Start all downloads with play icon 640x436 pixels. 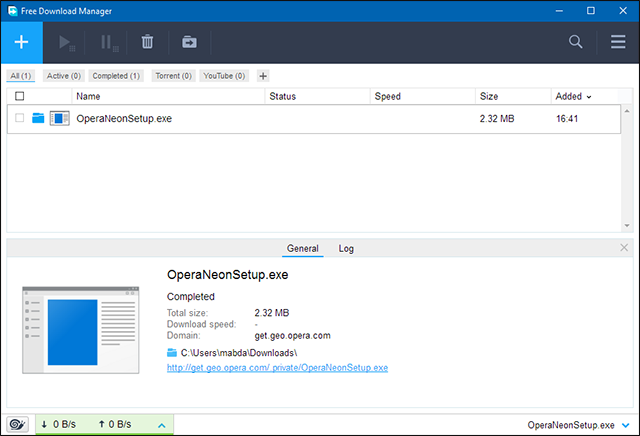67,42
